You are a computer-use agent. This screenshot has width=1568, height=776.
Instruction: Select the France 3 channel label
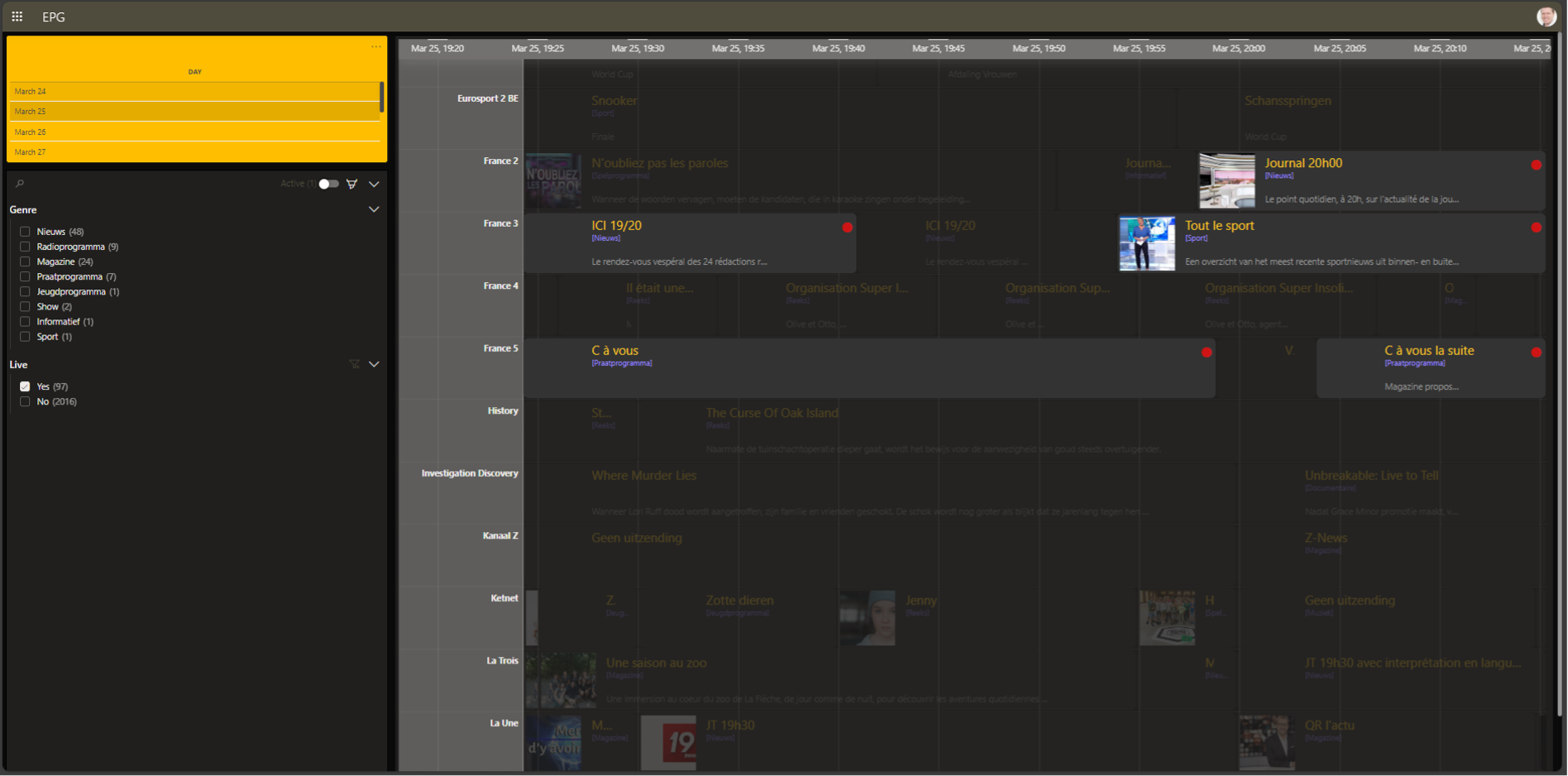pyautogui.click(x=500, y=223)
